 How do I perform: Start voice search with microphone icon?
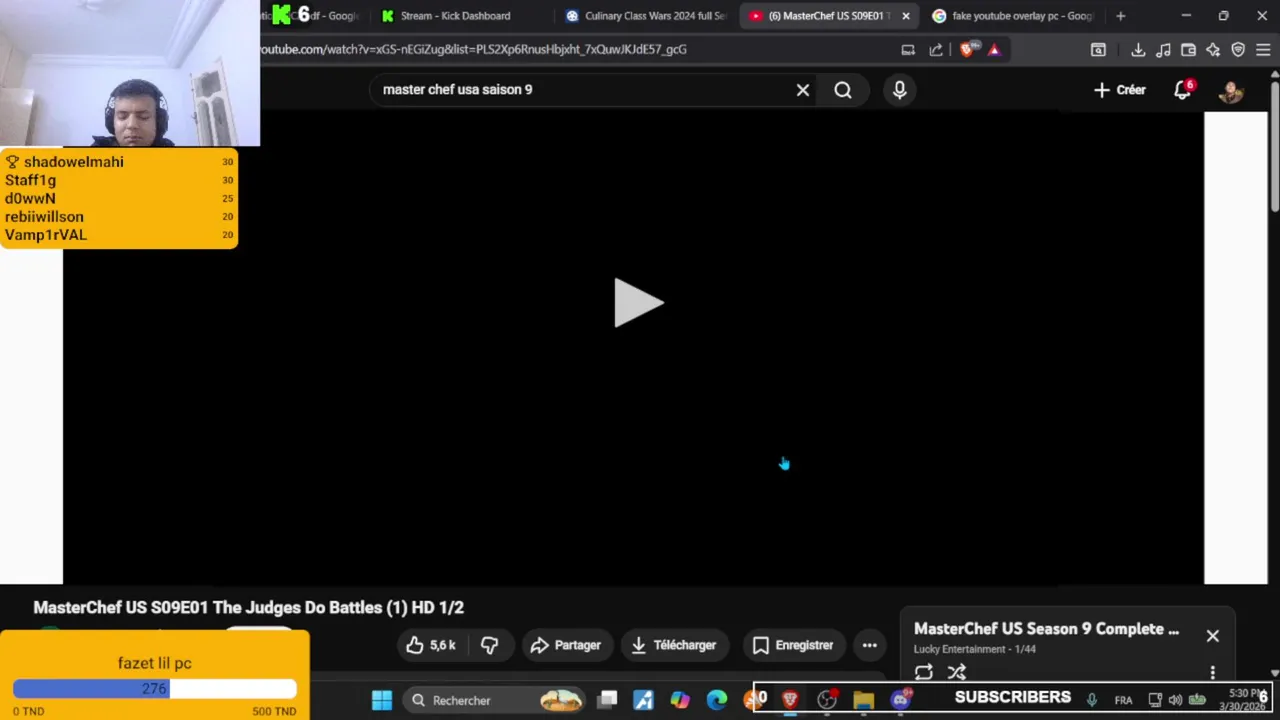pos(899,90)
